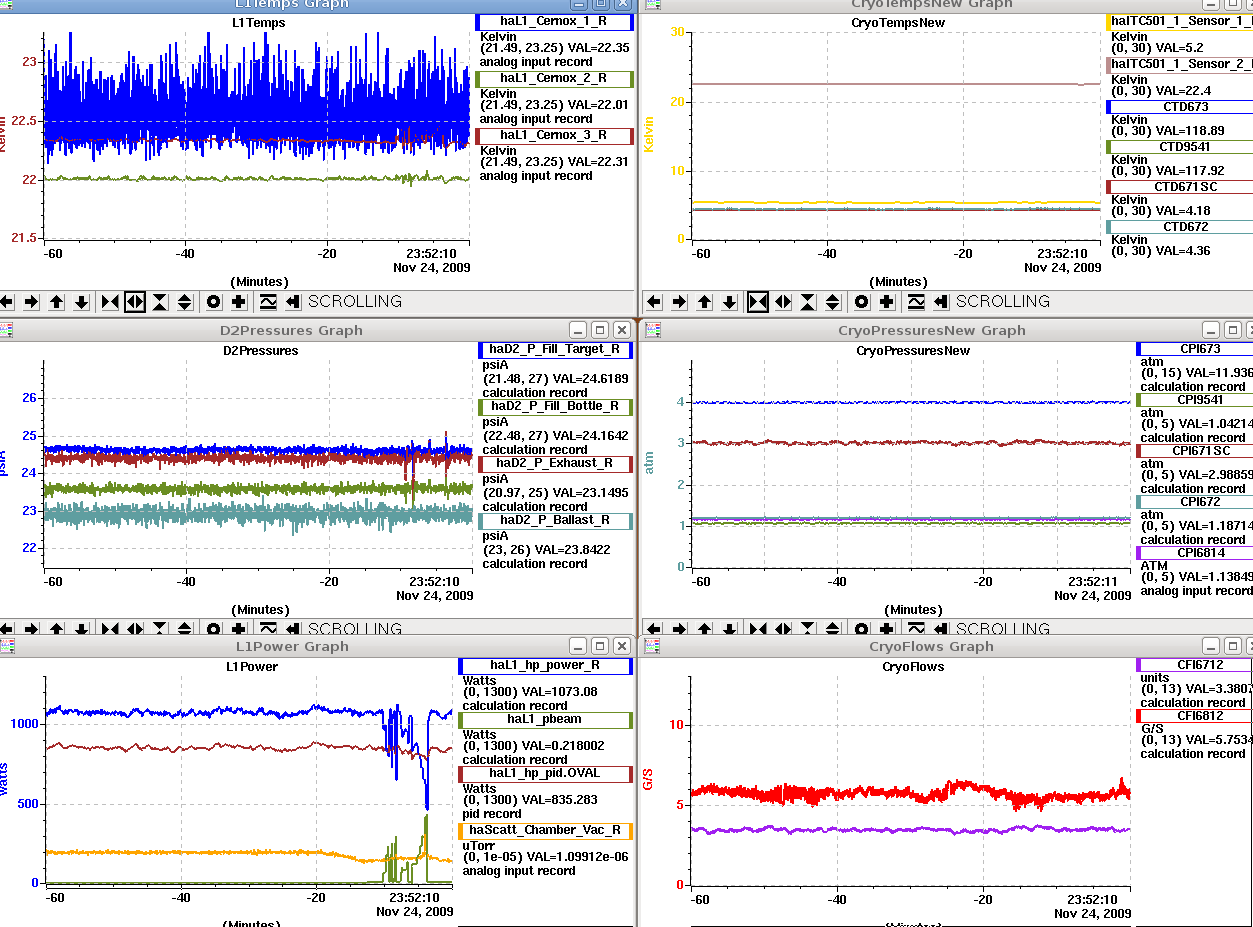Viewport: 1253px width, 927px height.
Task: Select the haL1_Cernox_1_R curve legend button
Action: pos(554,21)
